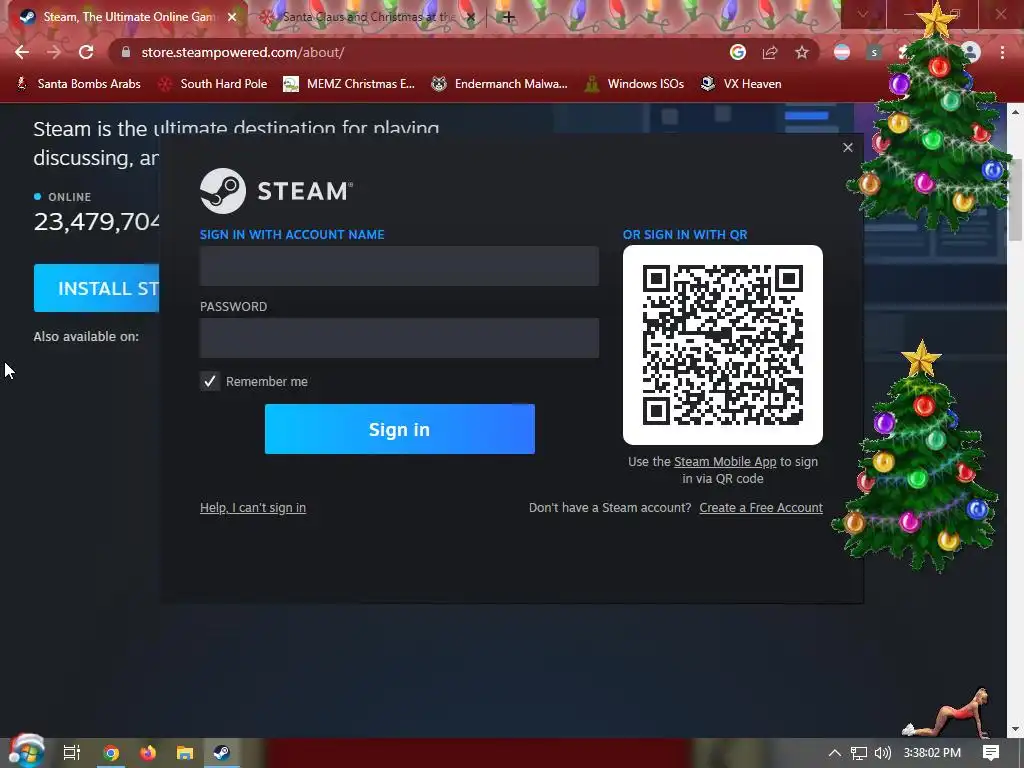Click the Sign in button
This screenshot has width=1024, height=768.
pyautogui.click(x=400, y=429)
